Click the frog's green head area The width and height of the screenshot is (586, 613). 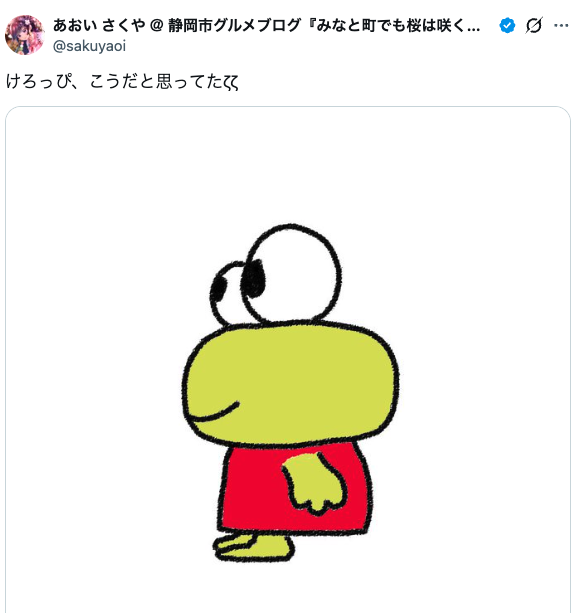coord(290,383)
